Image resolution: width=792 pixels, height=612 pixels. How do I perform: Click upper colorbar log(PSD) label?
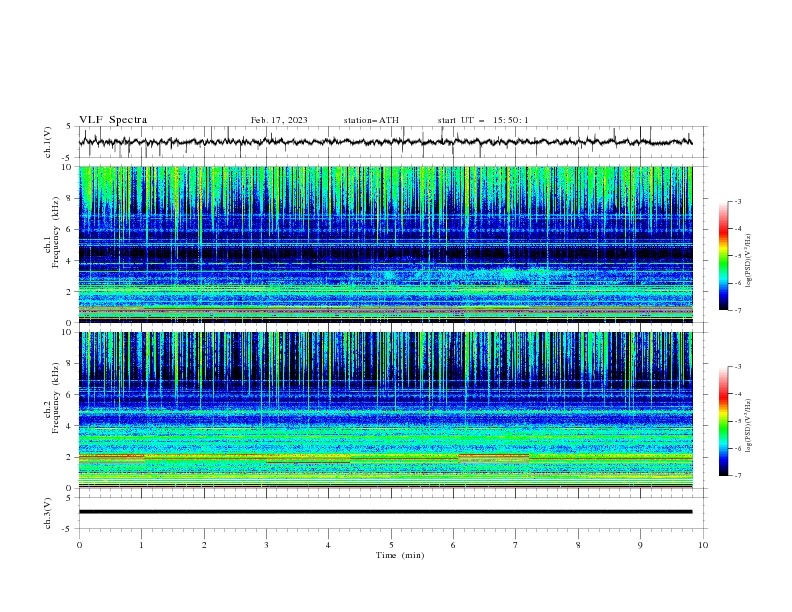point(749,261)
